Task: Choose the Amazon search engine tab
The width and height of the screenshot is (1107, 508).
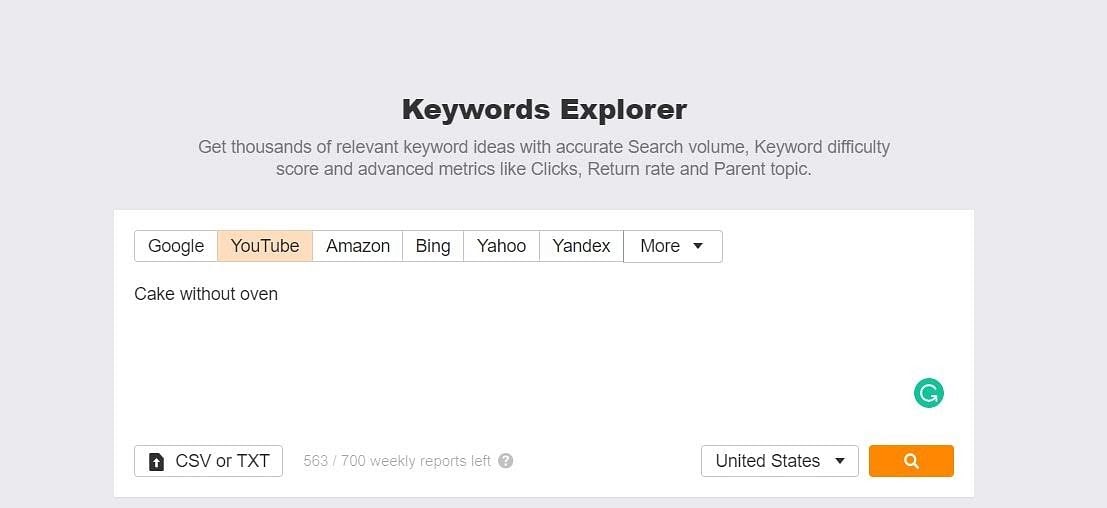Action: click(x=358, y=246)
